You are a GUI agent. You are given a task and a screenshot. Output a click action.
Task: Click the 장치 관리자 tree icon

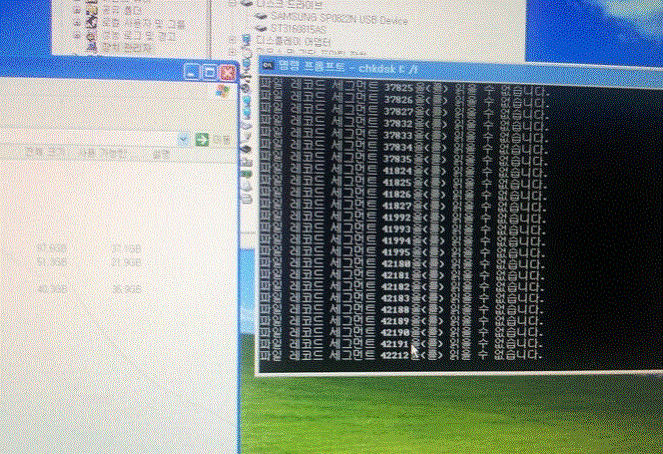(92, 47)
